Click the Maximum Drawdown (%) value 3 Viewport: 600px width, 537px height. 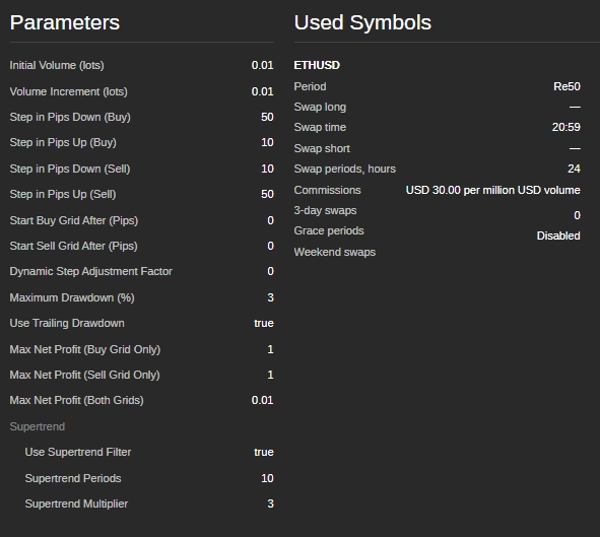point(270,298)
